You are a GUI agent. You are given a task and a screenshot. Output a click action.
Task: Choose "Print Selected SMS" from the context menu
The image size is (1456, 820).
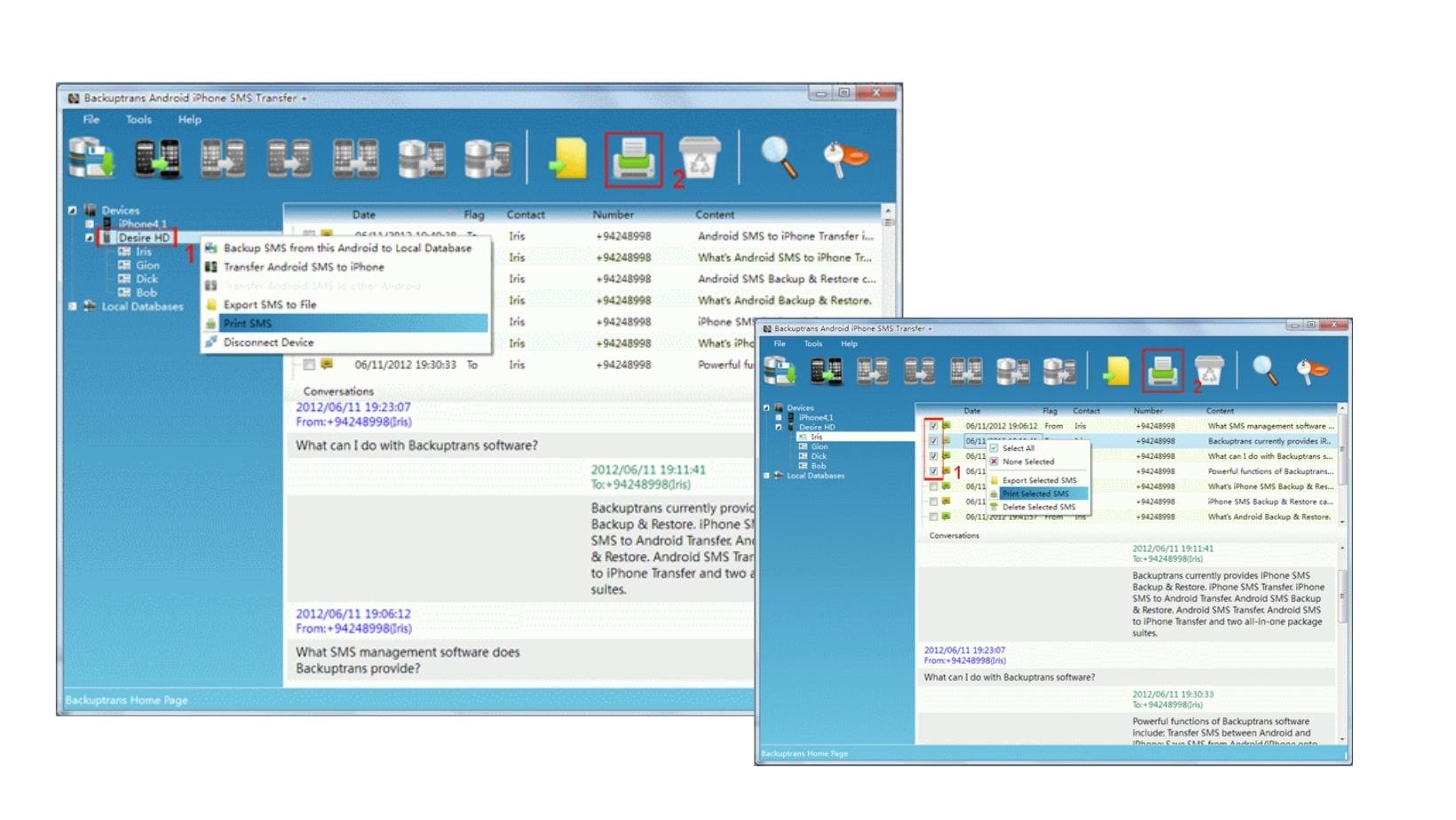[1035, 493]
